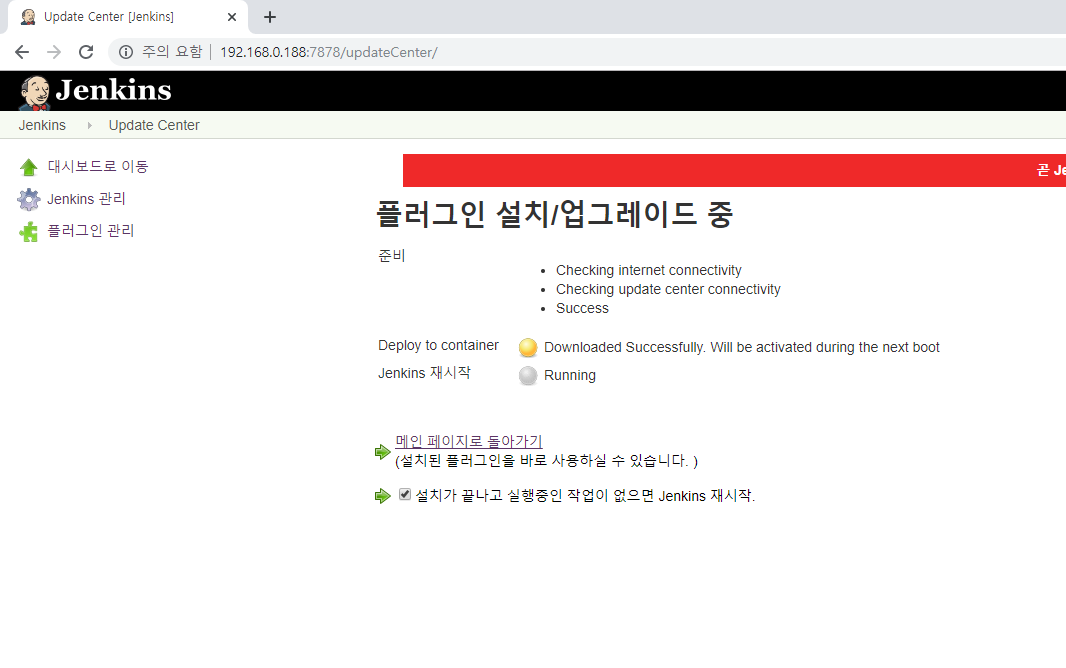Viewport: 1066px width, 668px height.
Task: Select the Update Center [Jenkins] browser tab
Action: (x=128, y=17)
